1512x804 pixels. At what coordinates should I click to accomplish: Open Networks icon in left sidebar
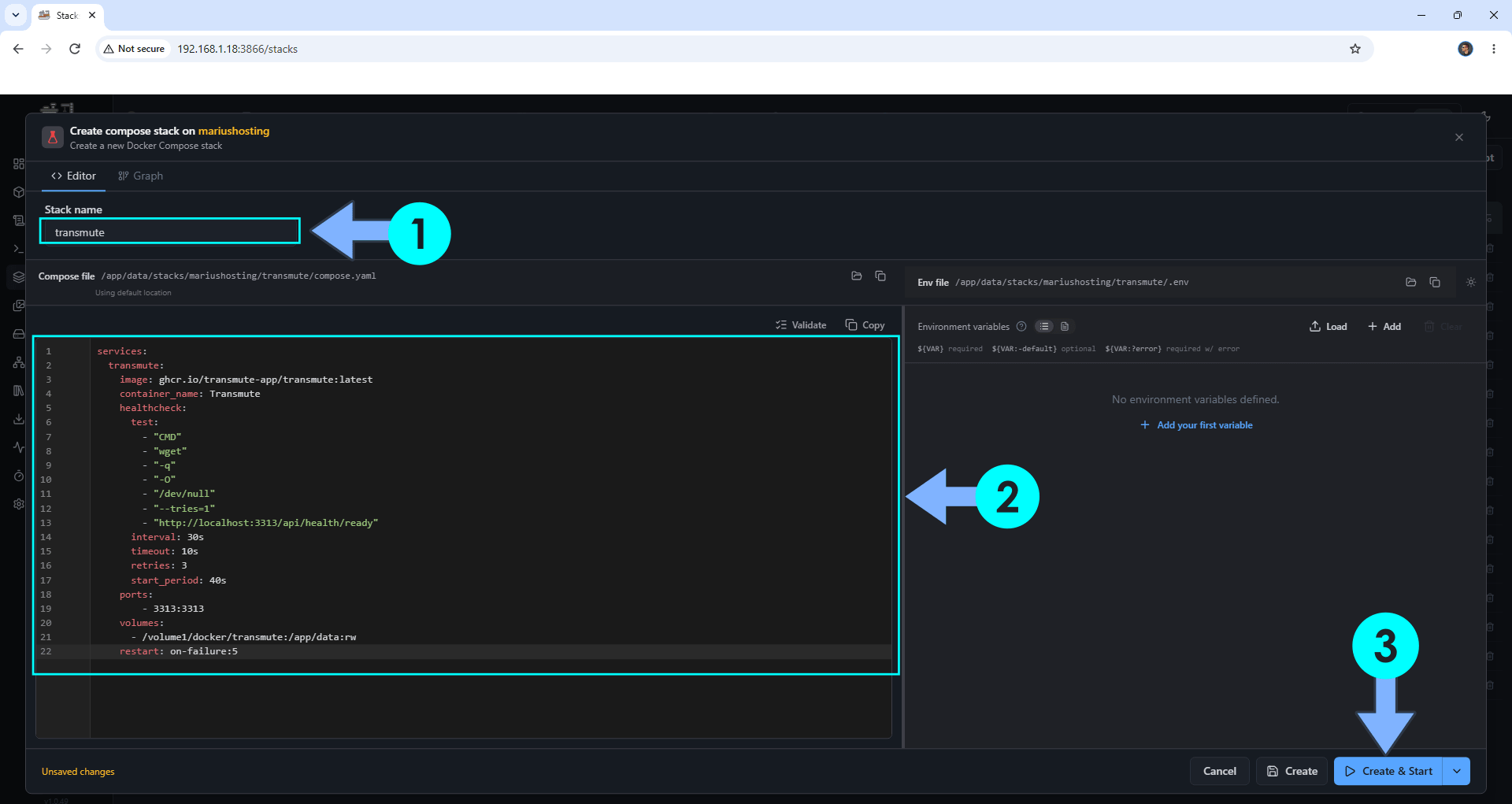point(19,362)
